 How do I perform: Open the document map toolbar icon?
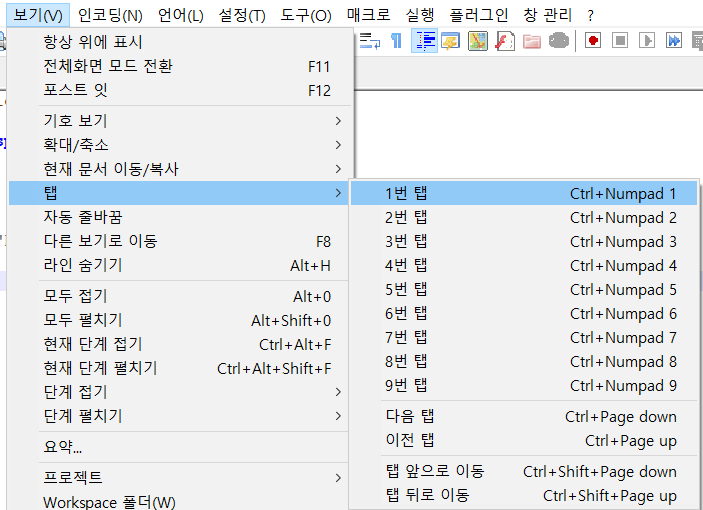coord(477,41)
